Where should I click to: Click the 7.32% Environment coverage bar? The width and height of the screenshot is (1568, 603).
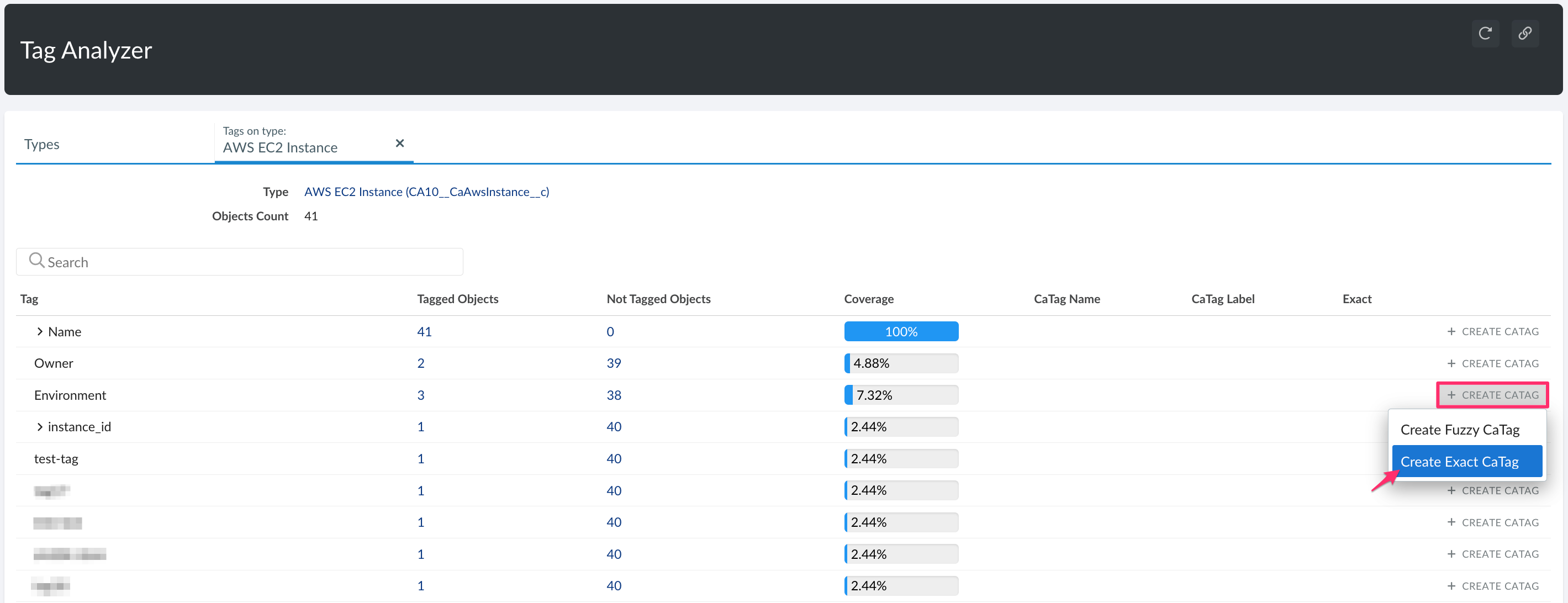[900, 395]
